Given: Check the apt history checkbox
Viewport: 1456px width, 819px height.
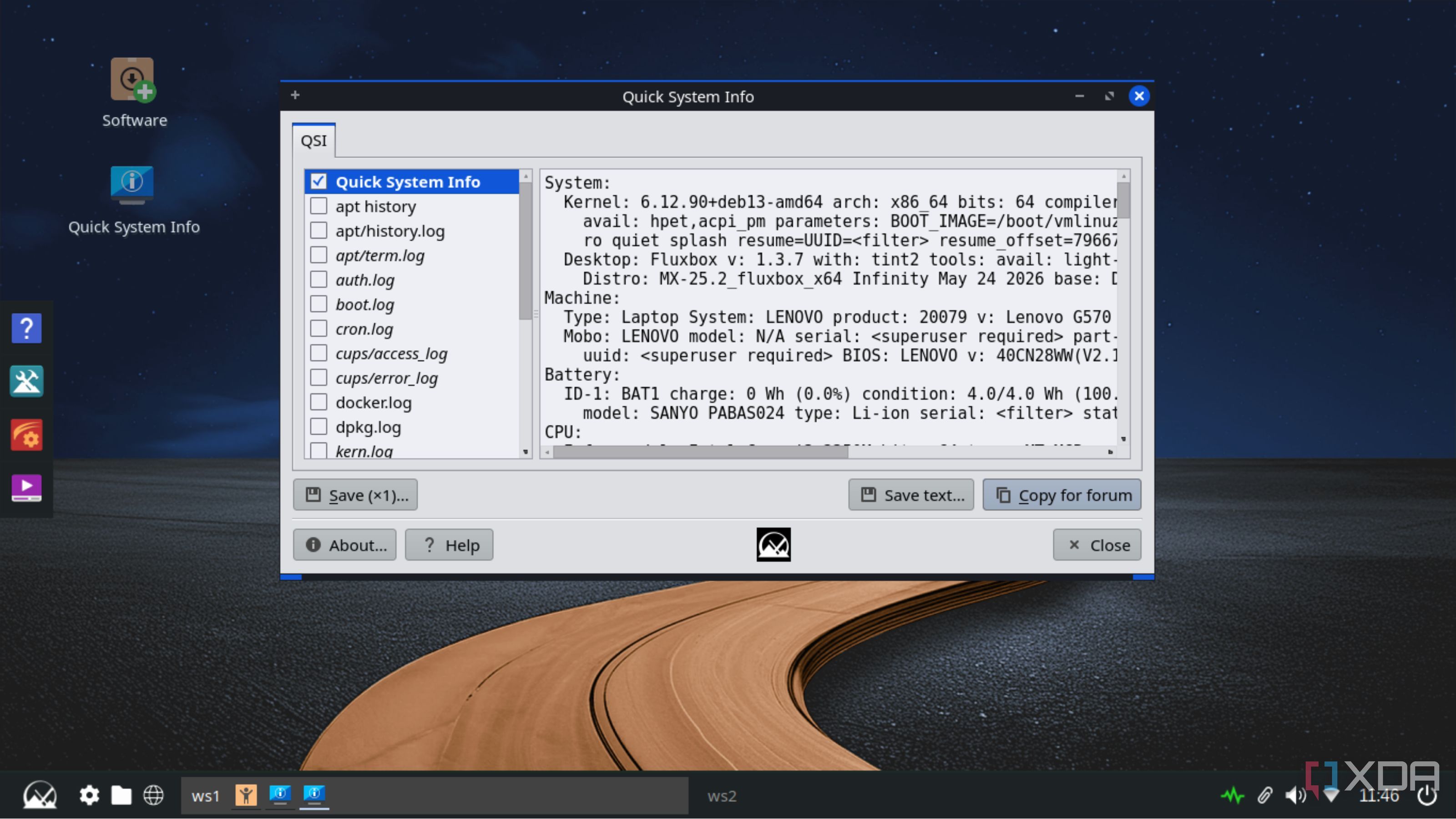Looking at the screenshot, I should [x=319, y=206].
